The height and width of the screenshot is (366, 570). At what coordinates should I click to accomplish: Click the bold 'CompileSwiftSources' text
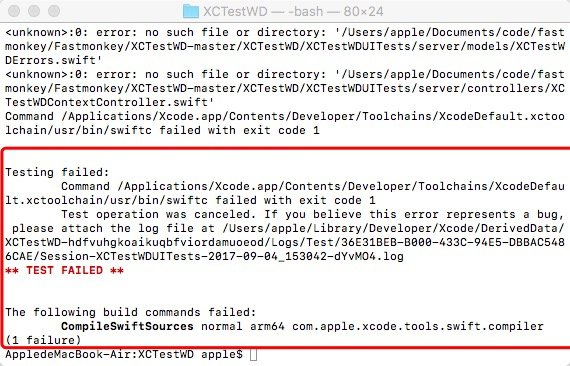(x=127, y=326)
